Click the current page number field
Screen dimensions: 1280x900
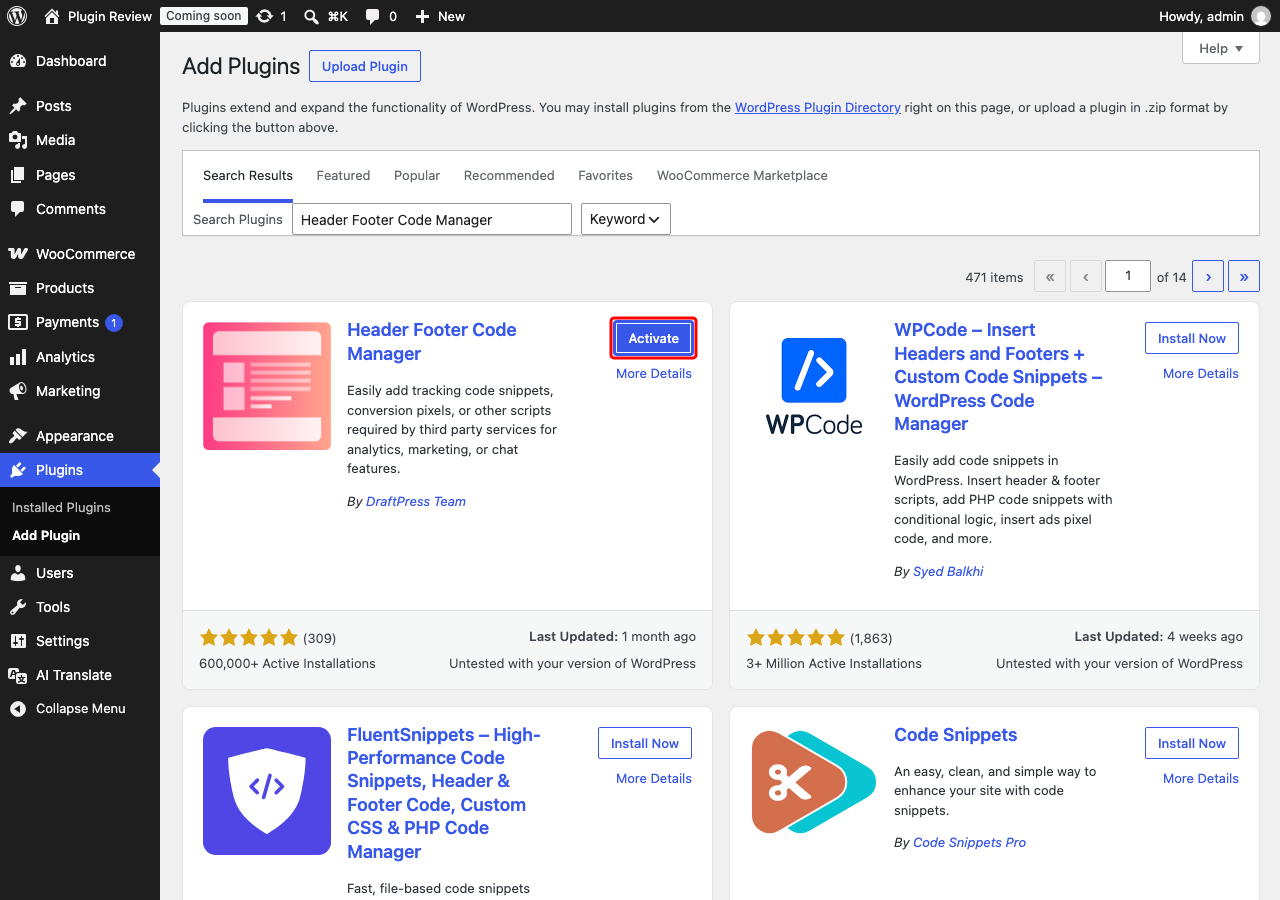1128,276
